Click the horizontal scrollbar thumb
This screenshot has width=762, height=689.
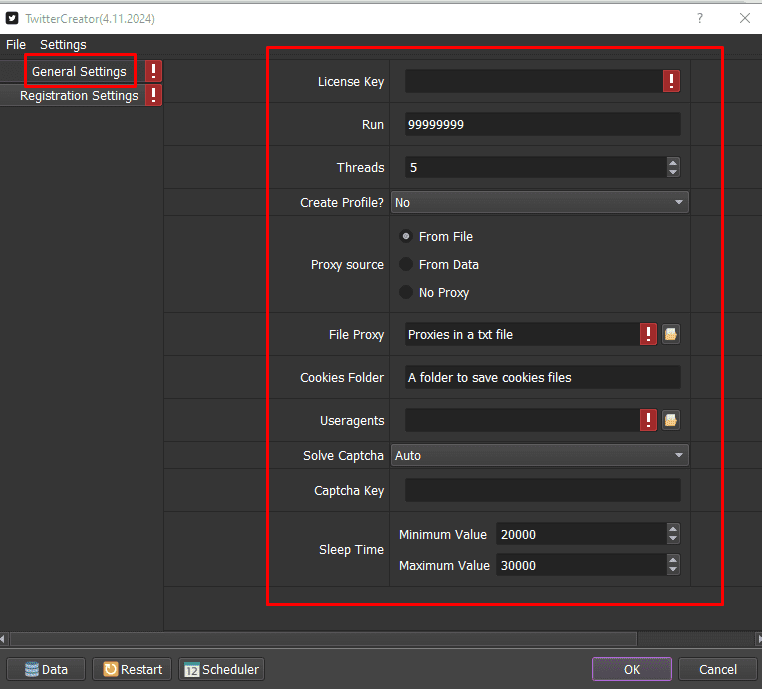[324, 638]
